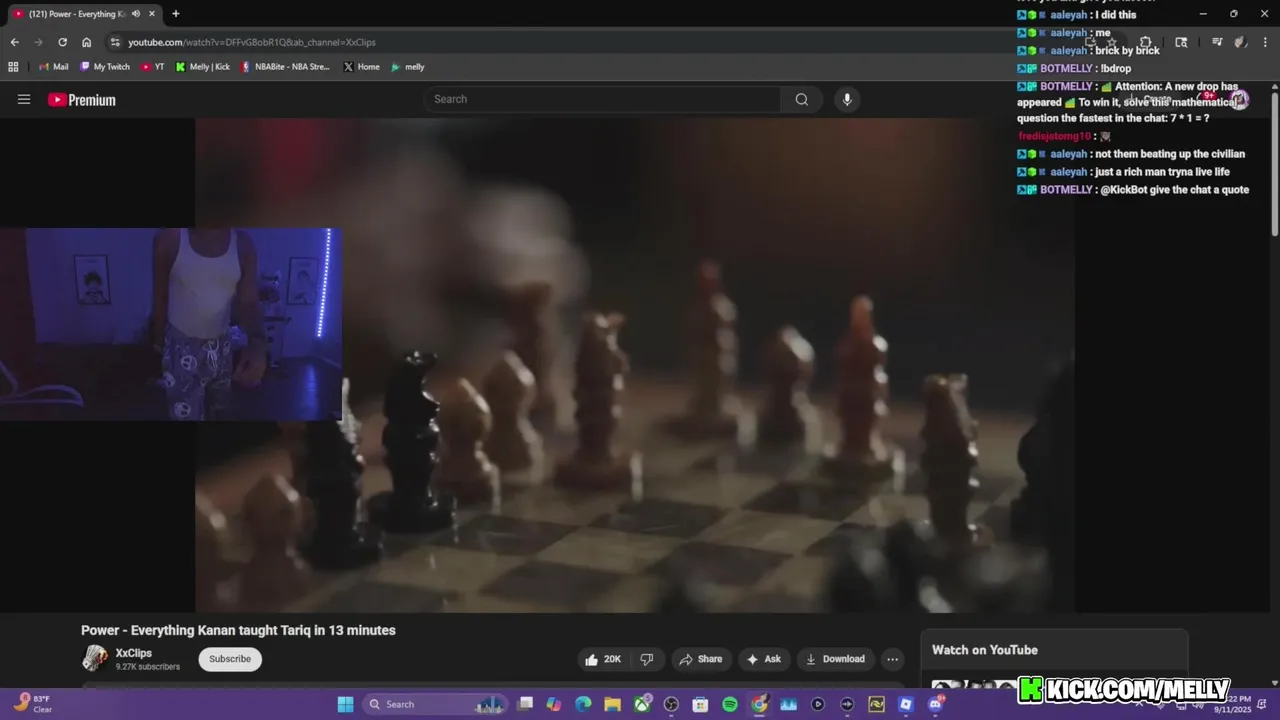
Task: Open the Chrome three-dot menu
Action: pyautogui.click(x=1266, y=42)
